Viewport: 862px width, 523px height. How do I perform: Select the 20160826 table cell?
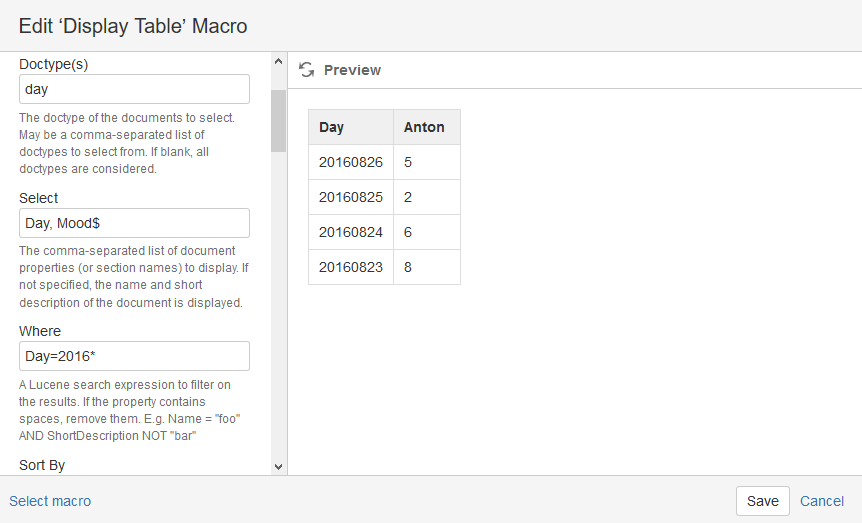(350, 162)
